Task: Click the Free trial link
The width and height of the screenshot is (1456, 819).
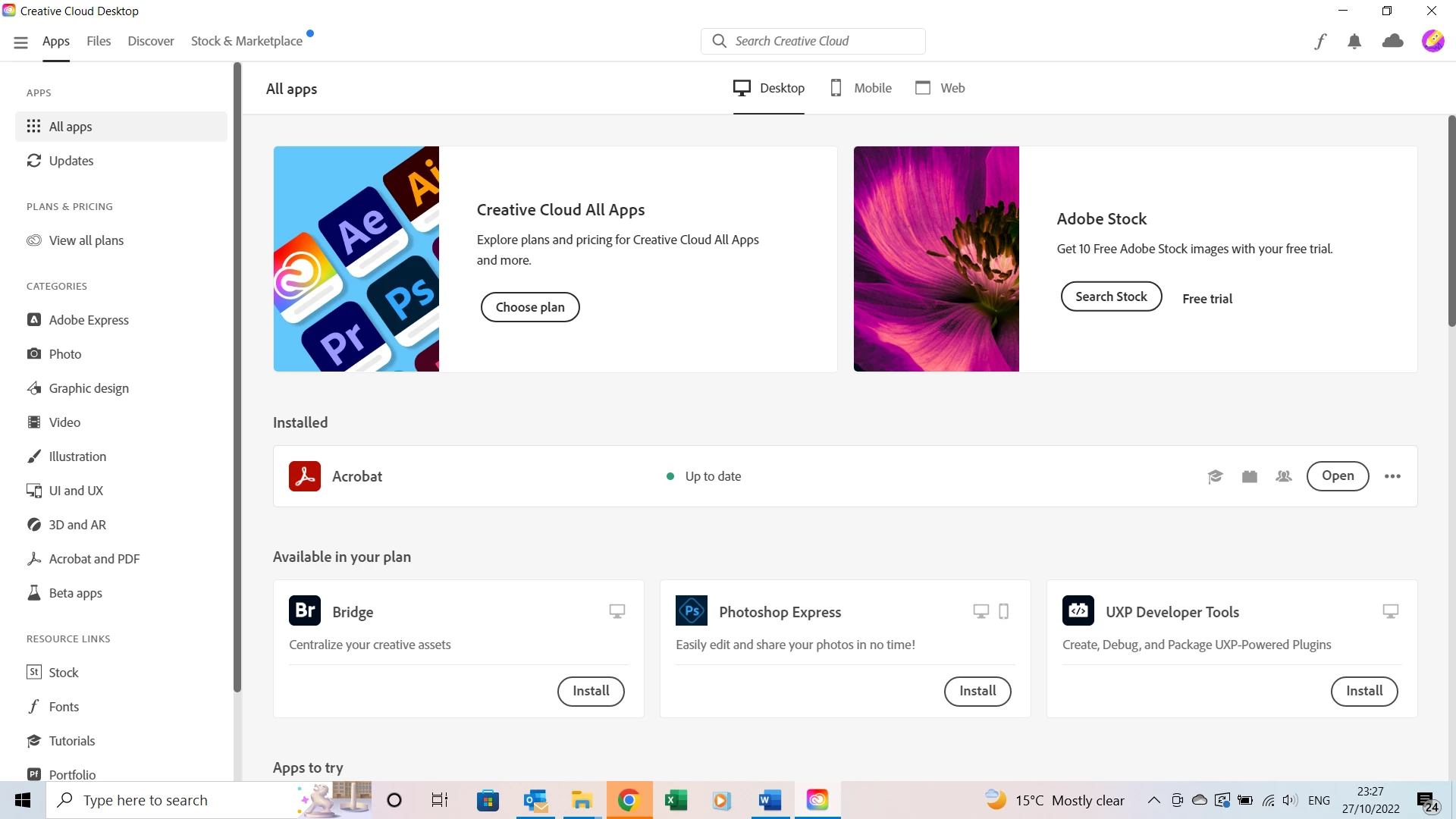Action: click(1207, 299)
